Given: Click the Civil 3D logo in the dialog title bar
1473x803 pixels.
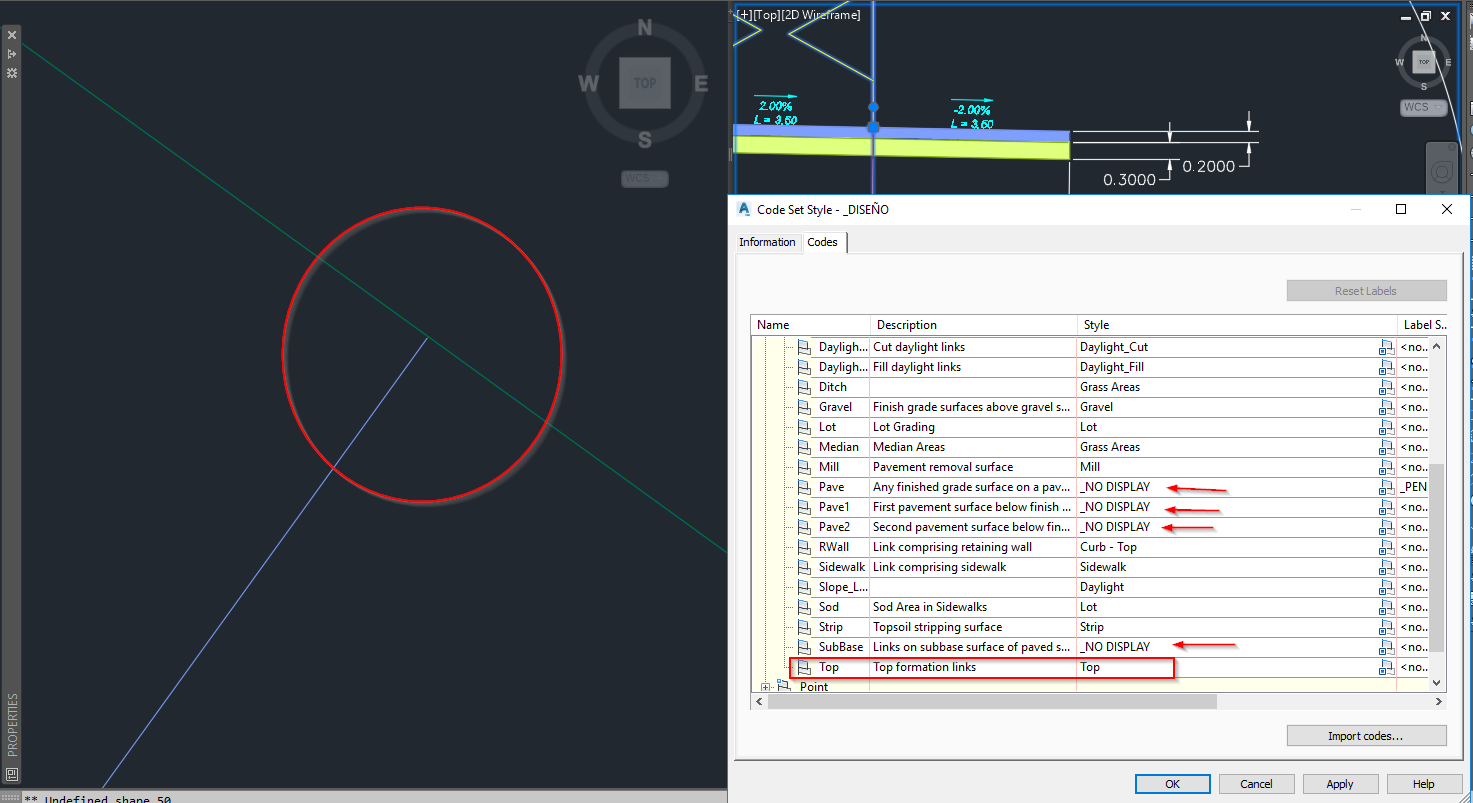Looking at the screenshot, I should [742, 209].
